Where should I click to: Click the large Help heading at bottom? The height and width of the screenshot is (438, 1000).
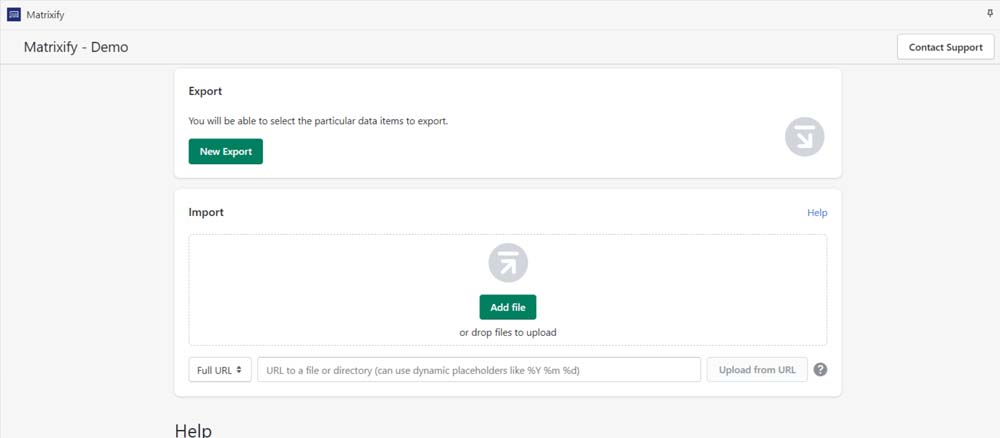tap(193, 430)
